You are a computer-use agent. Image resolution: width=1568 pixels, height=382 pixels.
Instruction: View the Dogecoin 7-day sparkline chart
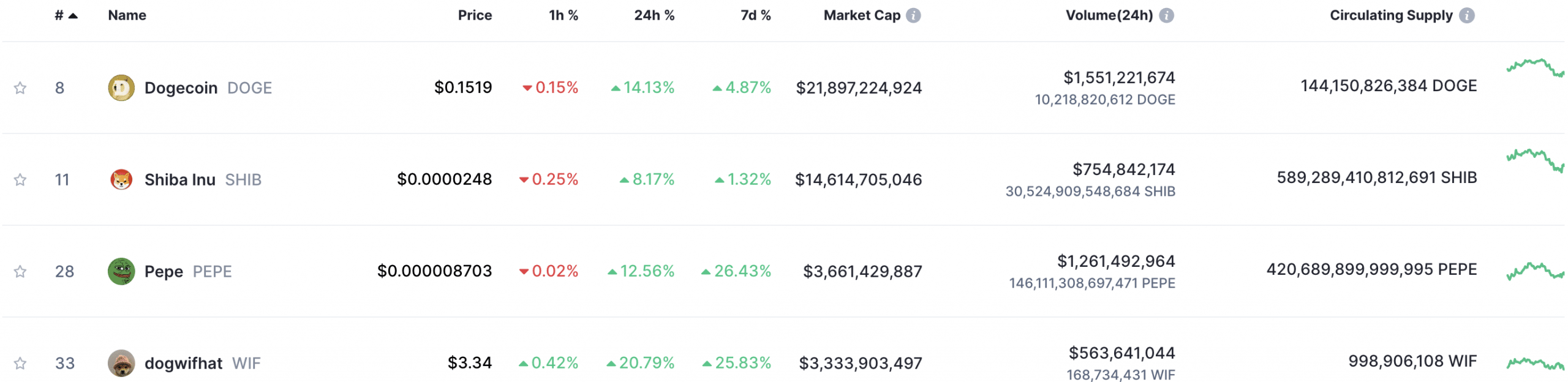point(1535,67)
